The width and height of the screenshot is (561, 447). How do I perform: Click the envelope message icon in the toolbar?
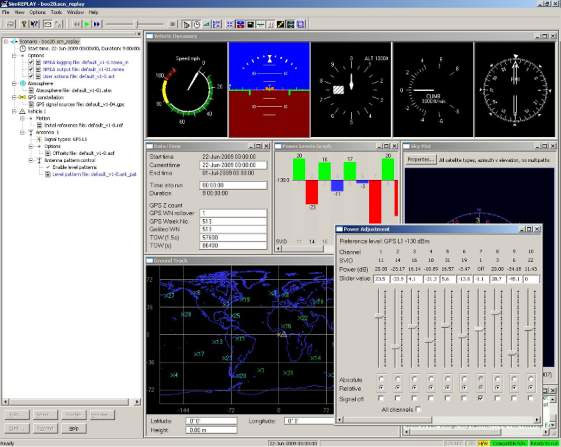click(47, 24)
